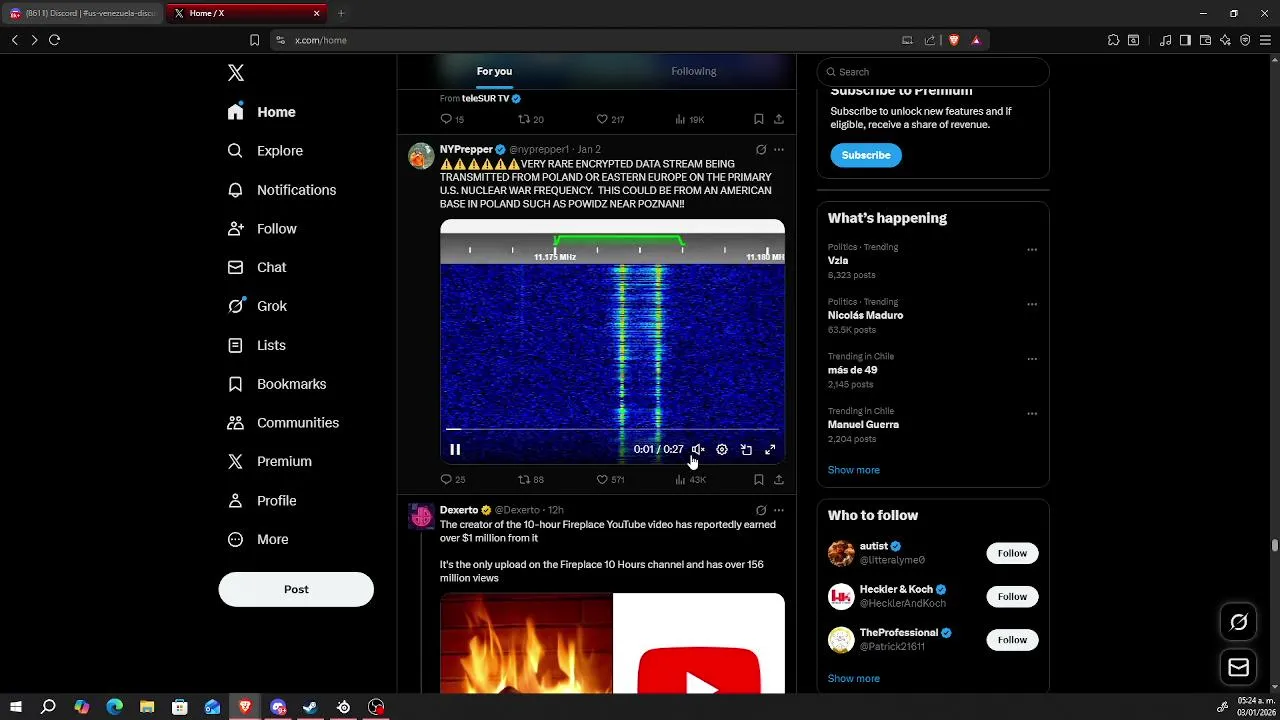Open the messages floating button
Image resolution: width=1280 pixels, height=720 pixels.
pyautogui.click(x=1239, y=667)
